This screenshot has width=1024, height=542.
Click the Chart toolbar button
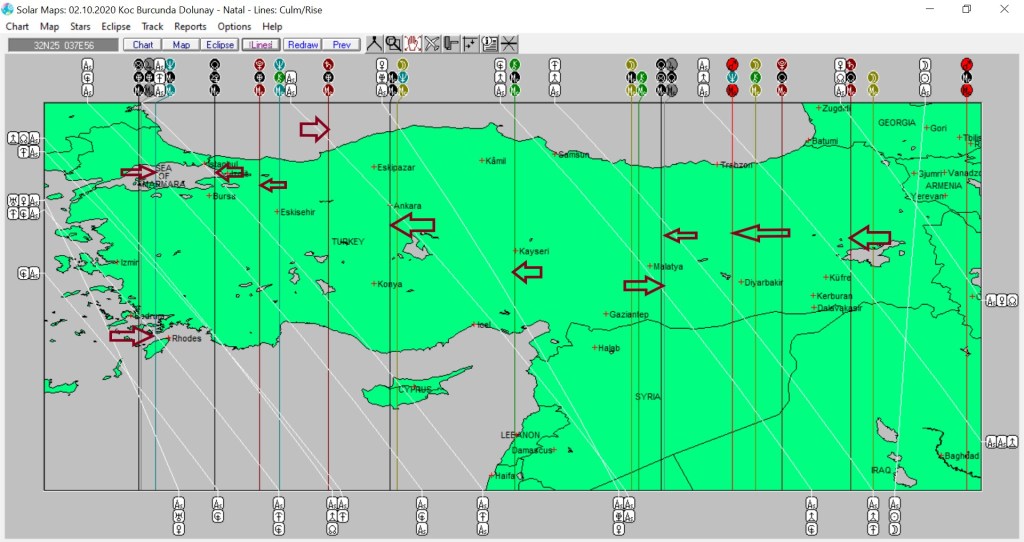[x=143, y=45]
